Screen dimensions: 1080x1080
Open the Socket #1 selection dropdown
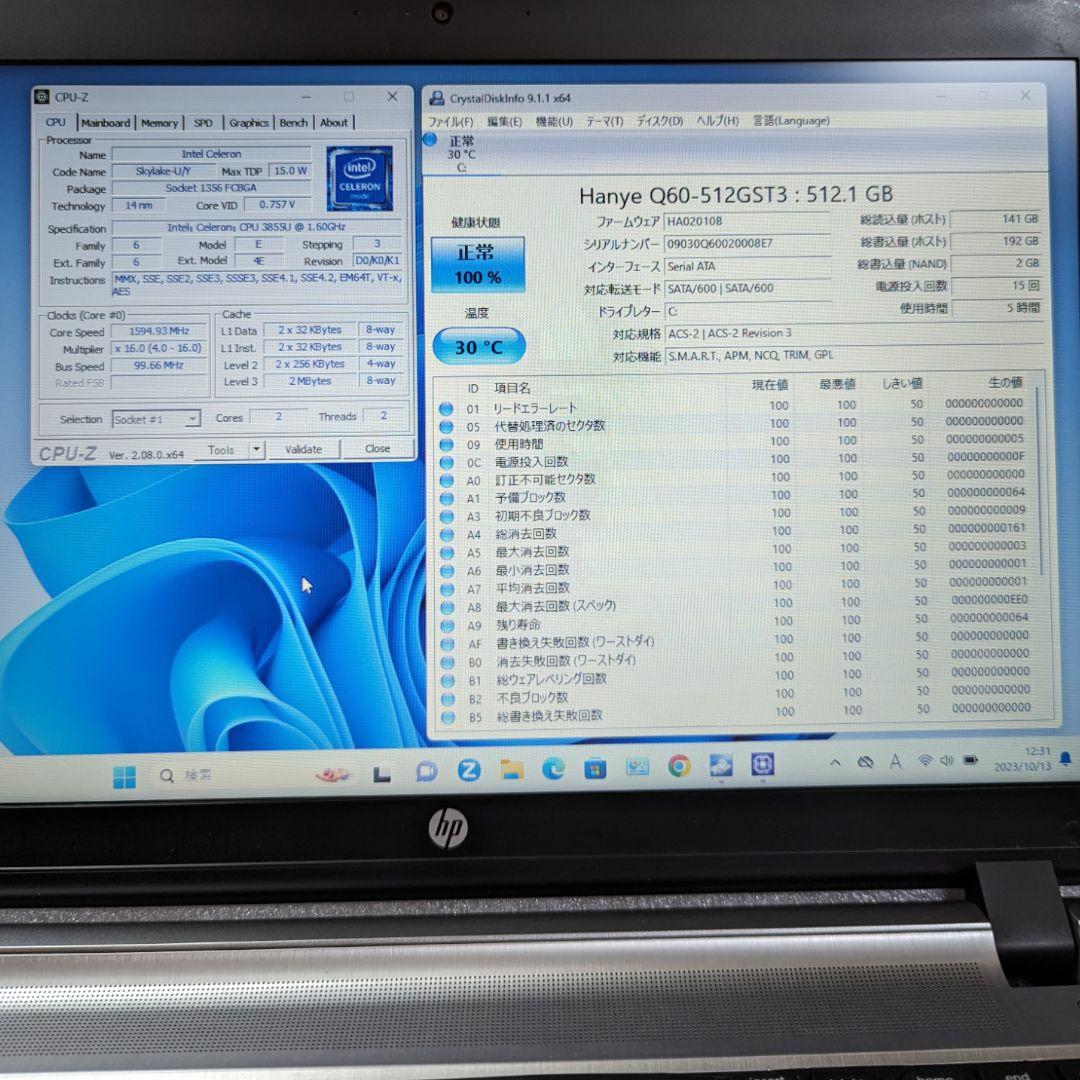(x=156, y=419)
